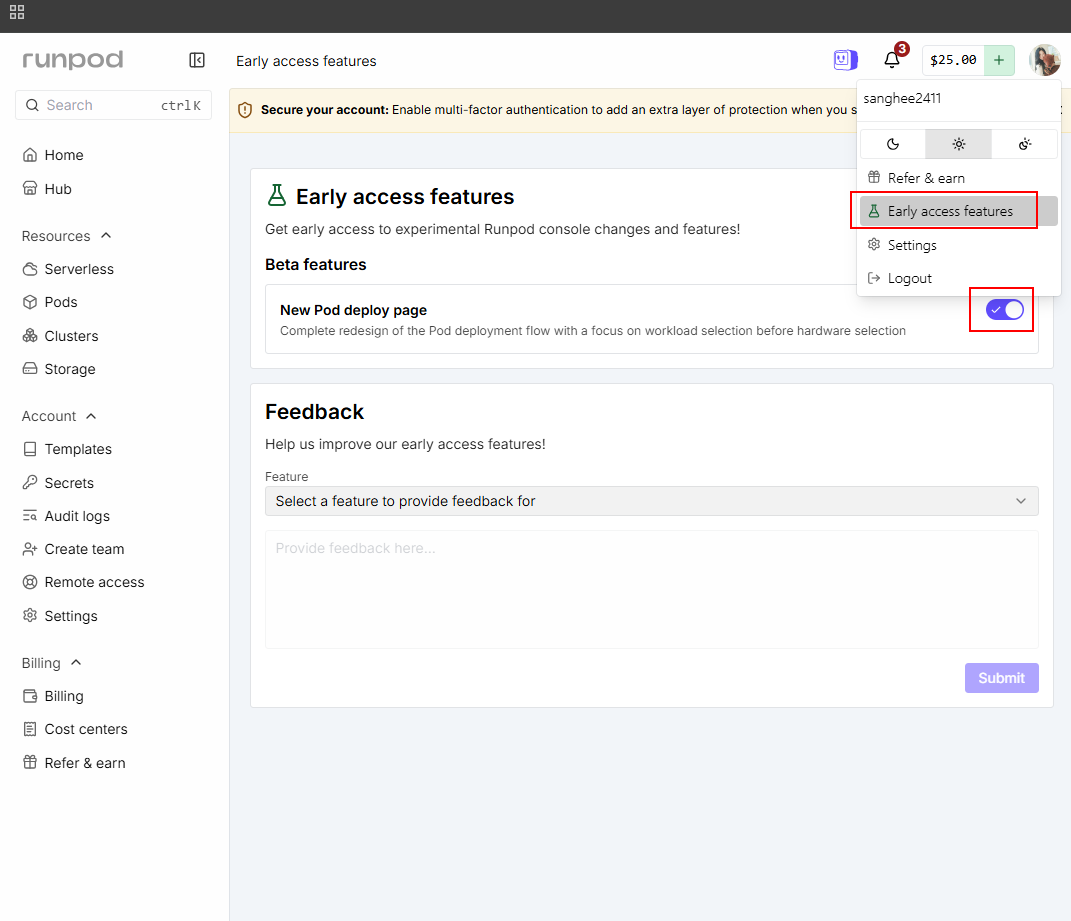Collapse the Resources section
This screenshot has height=921, width=1071.
tap(66, 236)
